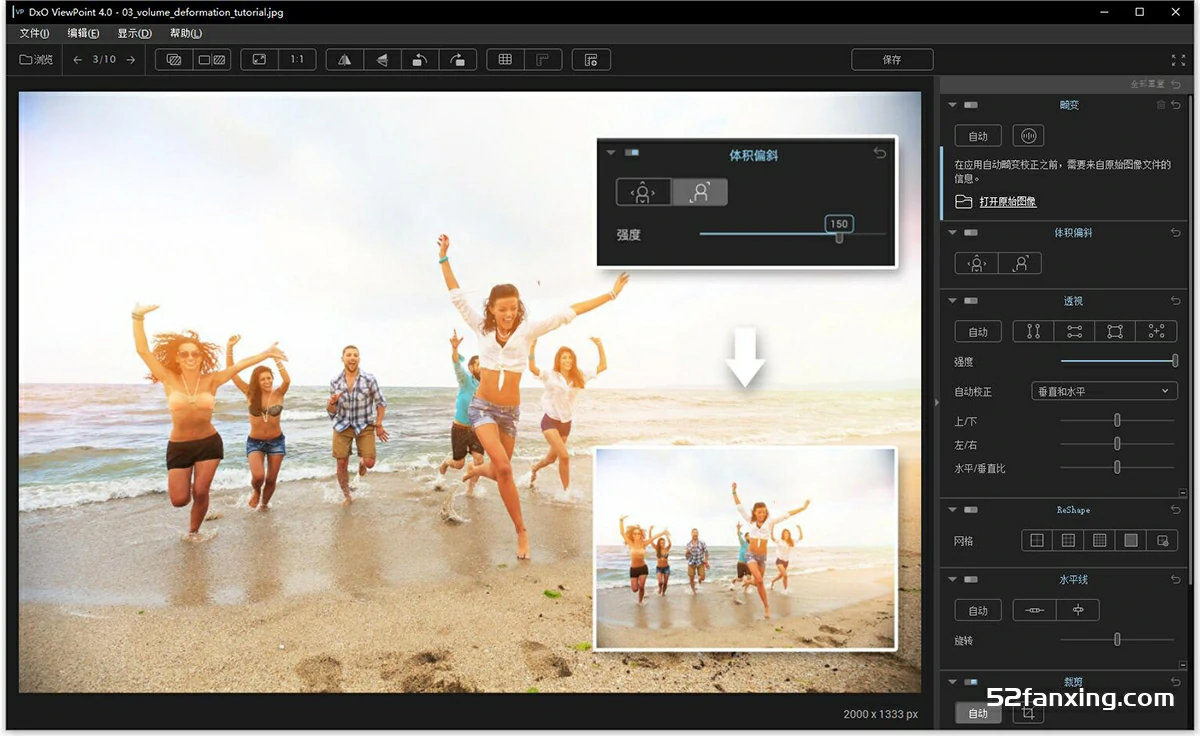Select the 8-point perspective tool
1200x736 pixels.
pyautogui.click(x=1157, y=331)
